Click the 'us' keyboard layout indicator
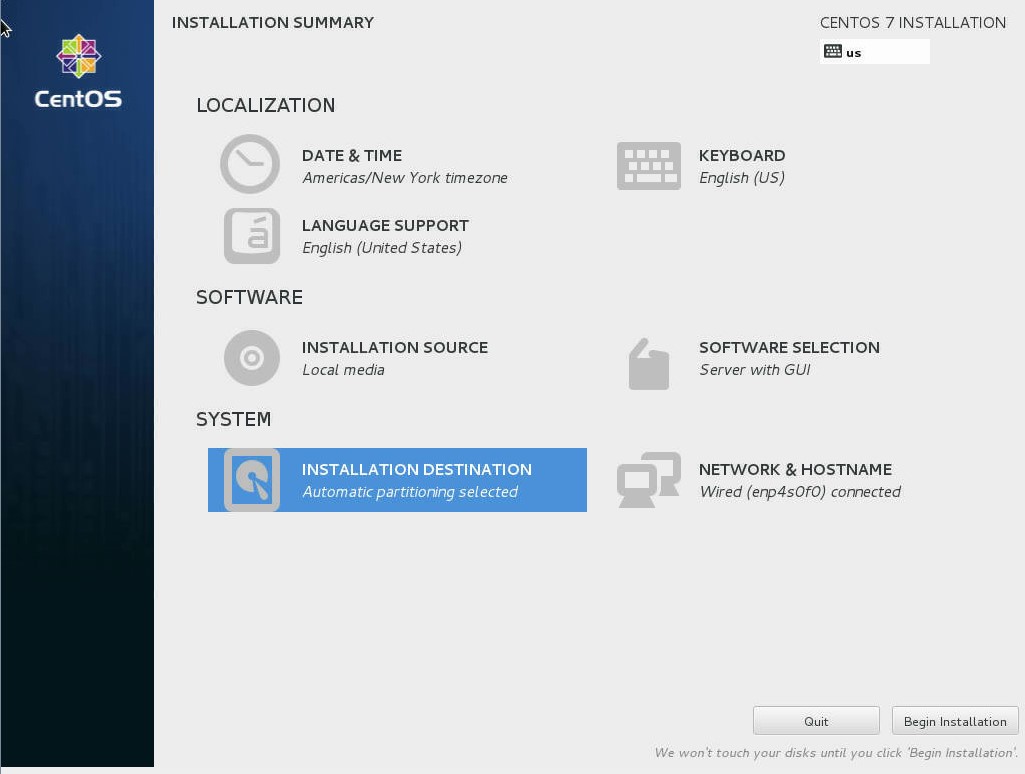The height and width of the screenshot is (774, 1025). coord(854,53)
